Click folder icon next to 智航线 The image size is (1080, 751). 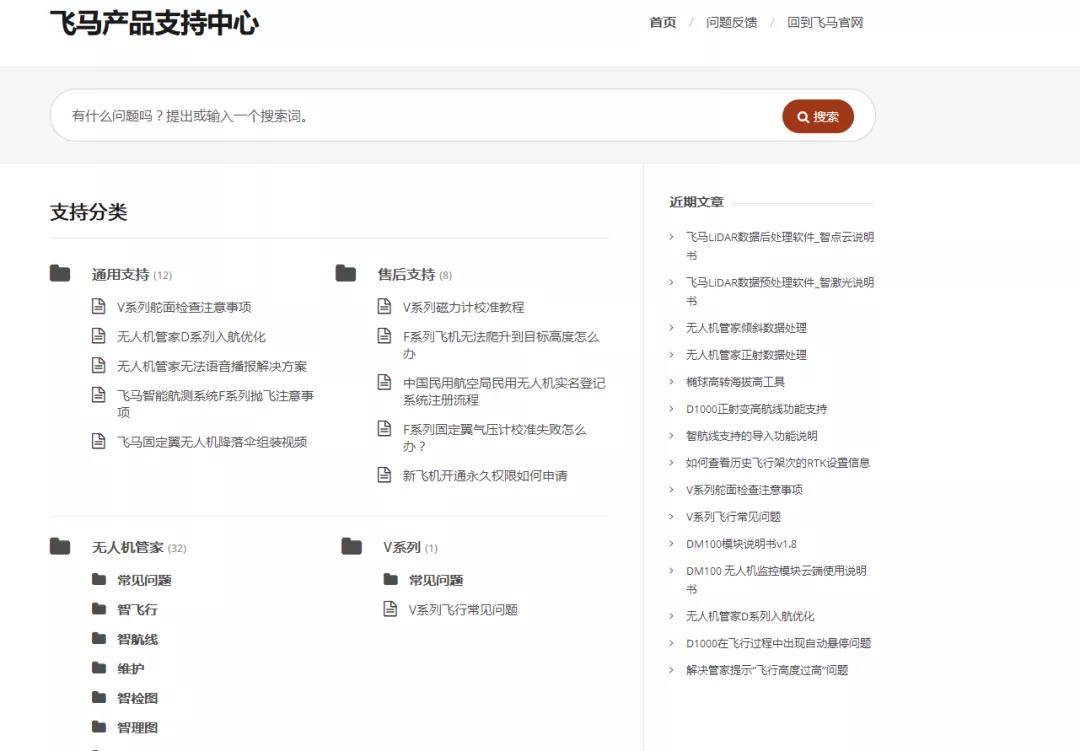click(x=99, y=638)
